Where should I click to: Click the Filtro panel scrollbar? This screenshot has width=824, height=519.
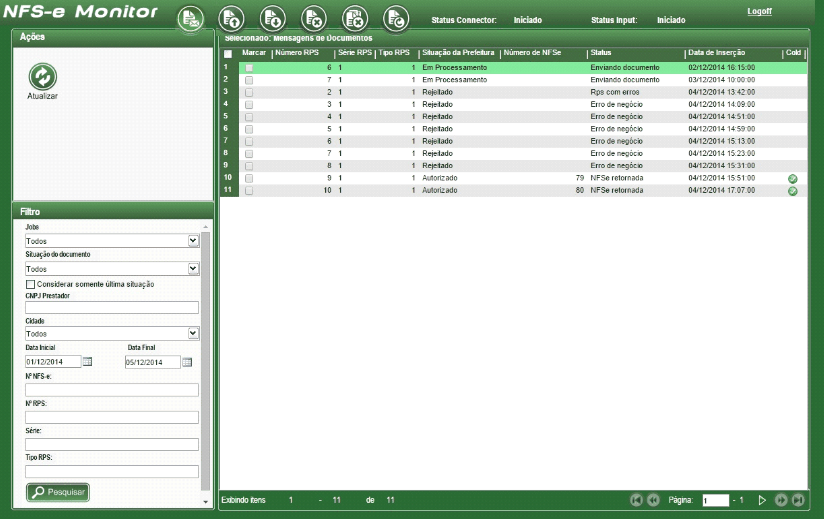point(205,361)
